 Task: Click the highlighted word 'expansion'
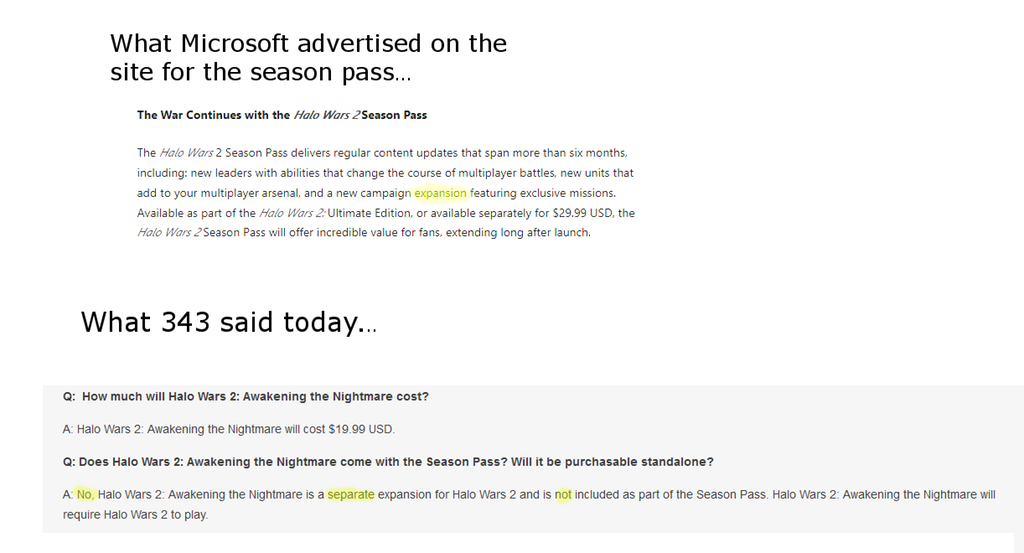pyautogui.click(x=440, y=193)
